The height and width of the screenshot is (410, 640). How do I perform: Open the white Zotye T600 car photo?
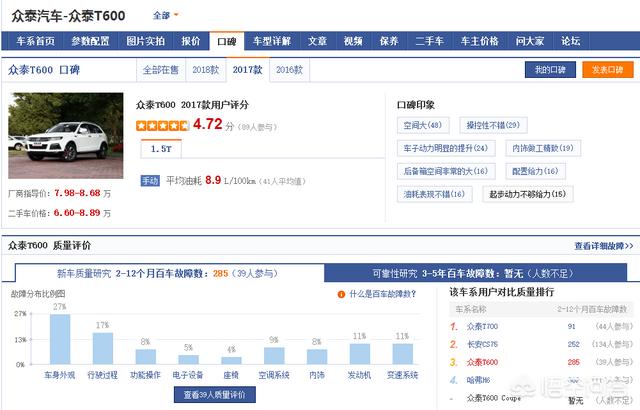(66, 135)
